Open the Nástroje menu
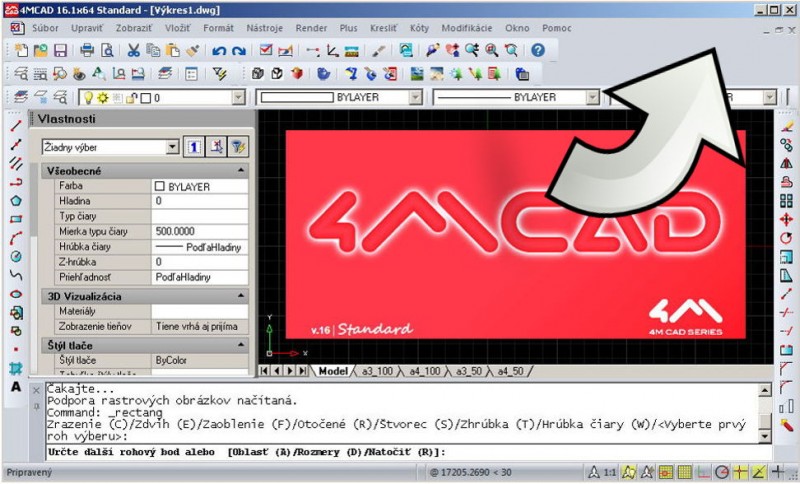The width and height of the screenshot is (800, 484). click(x=264, y=28)
